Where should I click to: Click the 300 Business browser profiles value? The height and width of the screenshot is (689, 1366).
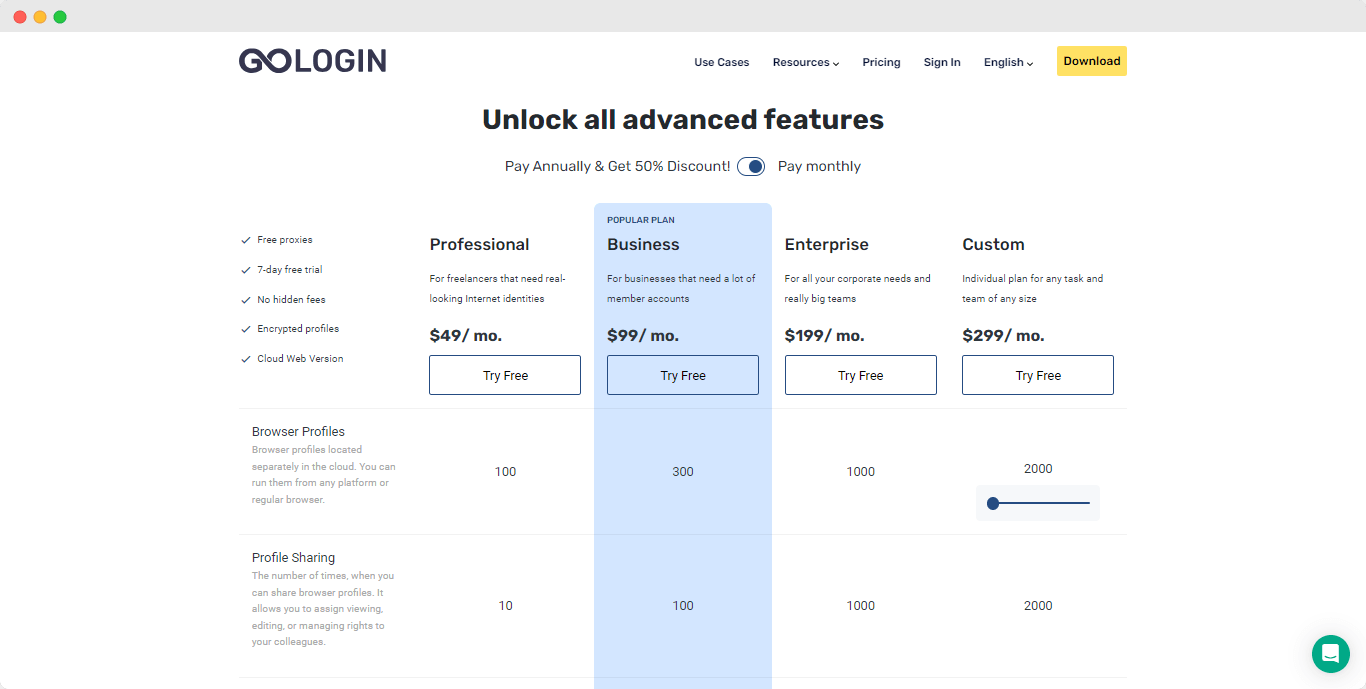click(683, 472)
